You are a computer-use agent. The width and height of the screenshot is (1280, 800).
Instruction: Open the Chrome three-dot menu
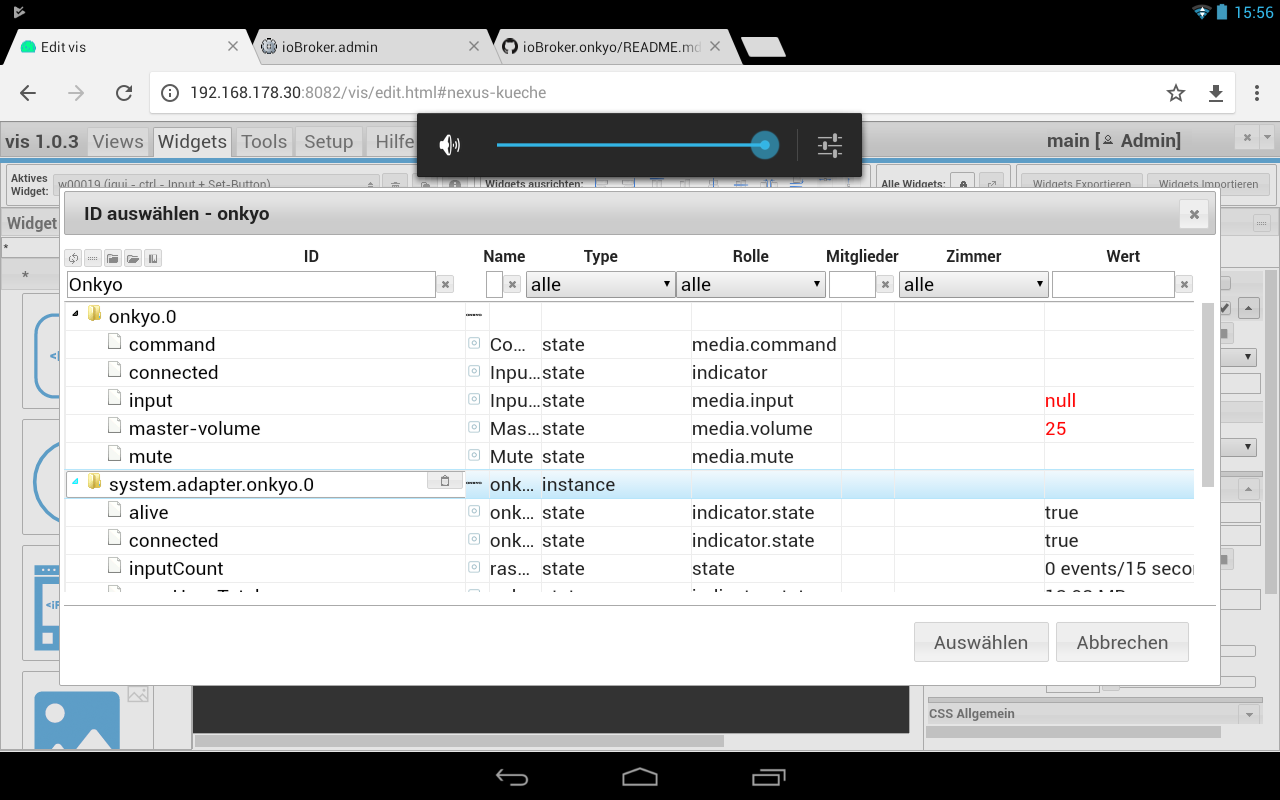point(1257,93)
